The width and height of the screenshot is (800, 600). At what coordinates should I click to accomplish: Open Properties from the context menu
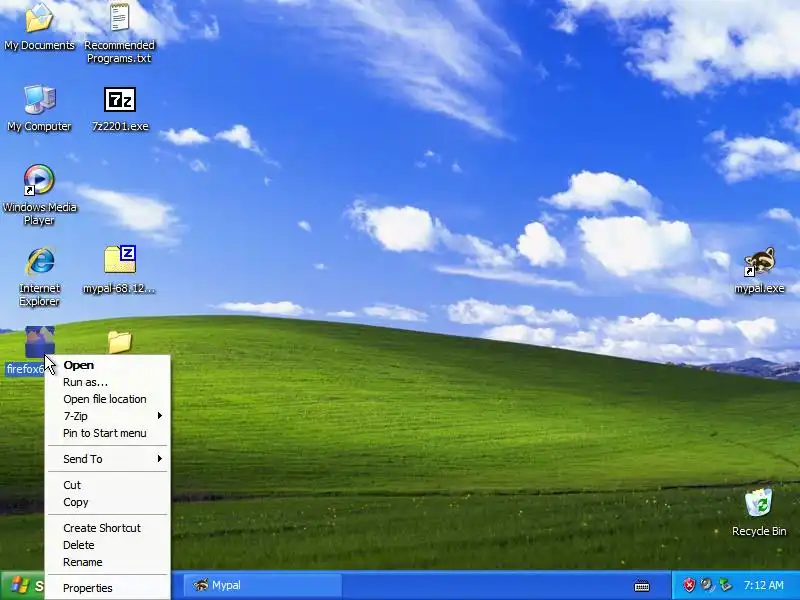point(108,588)
